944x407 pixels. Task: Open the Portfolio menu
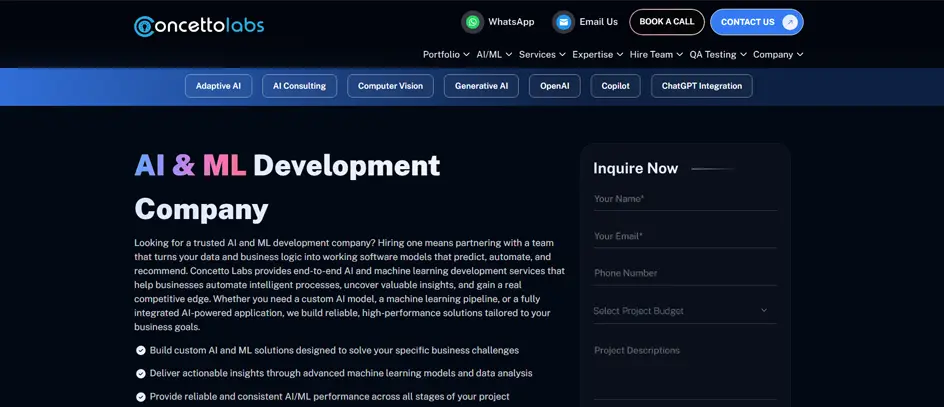pyautogui.click(x=446, y=54)
